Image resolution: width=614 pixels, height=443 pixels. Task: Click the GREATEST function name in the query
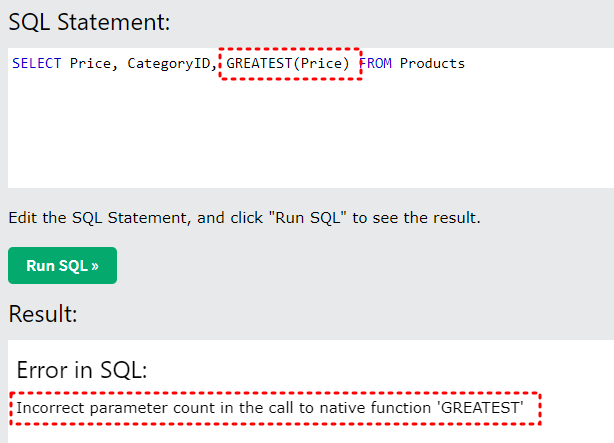(259, 63)
